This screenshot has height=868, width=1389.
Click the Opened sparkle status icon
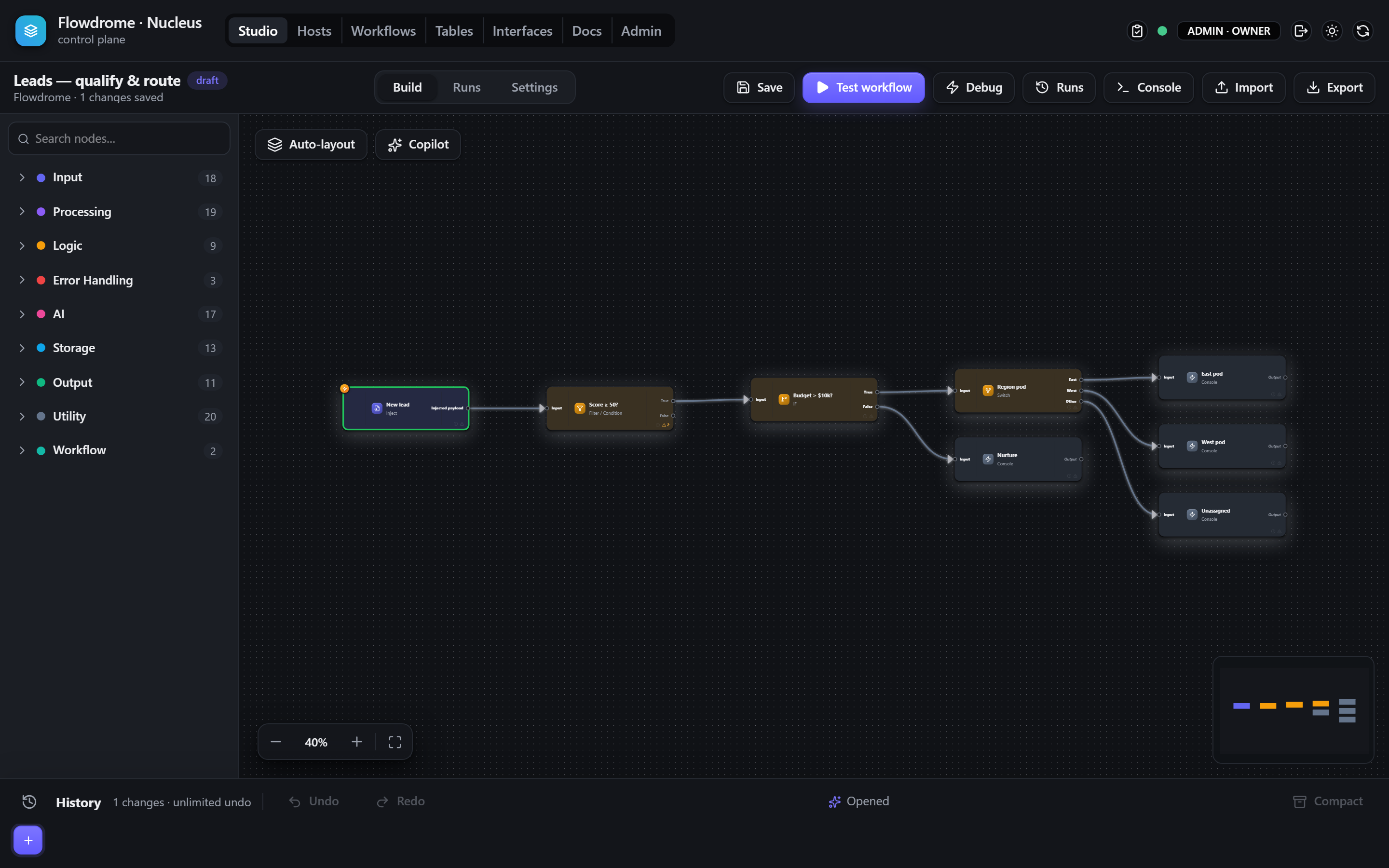(x=834, y=801)
